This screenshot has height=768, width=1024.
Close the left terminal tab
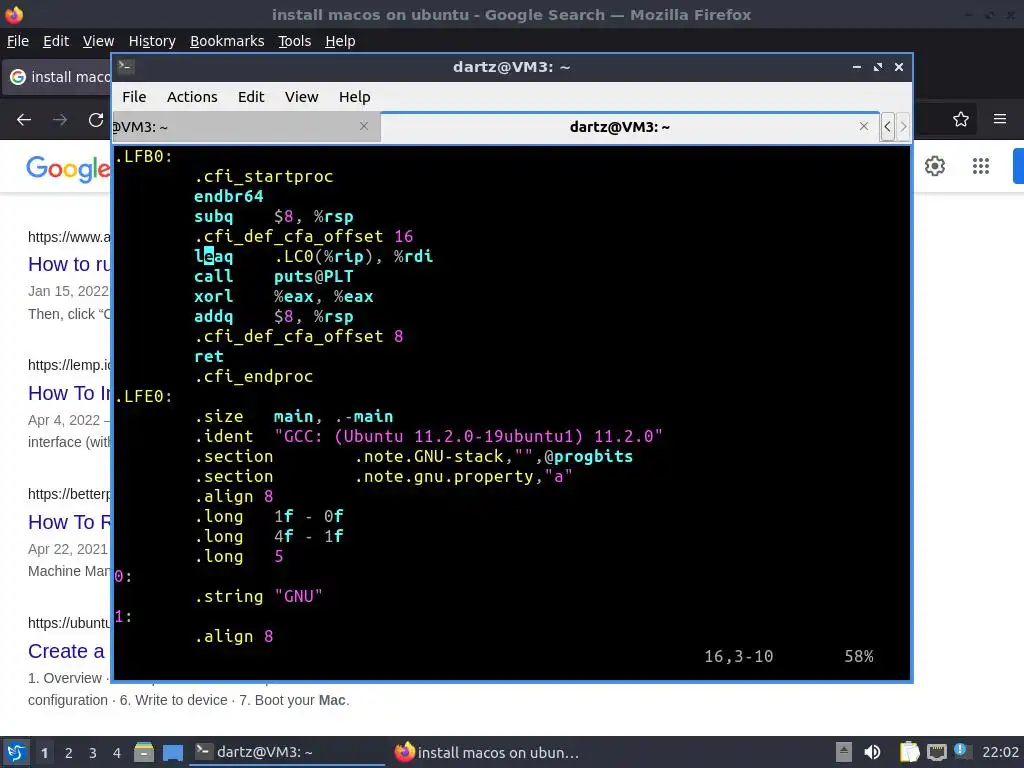[364, 126]
